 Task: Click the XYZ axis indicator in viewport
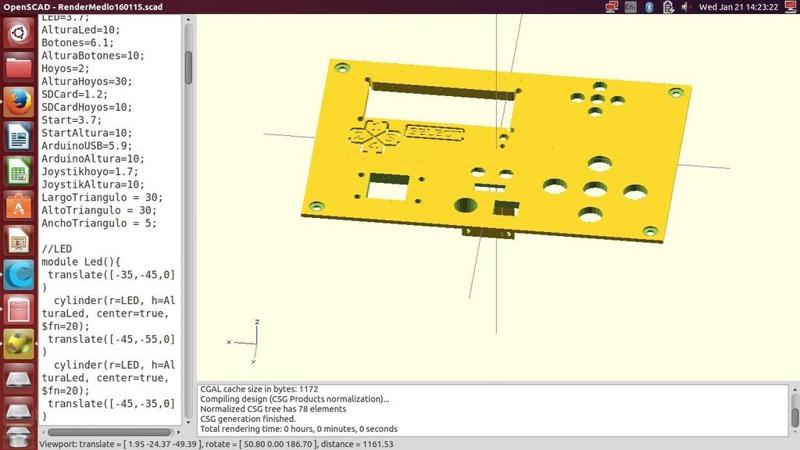[247, 341]
